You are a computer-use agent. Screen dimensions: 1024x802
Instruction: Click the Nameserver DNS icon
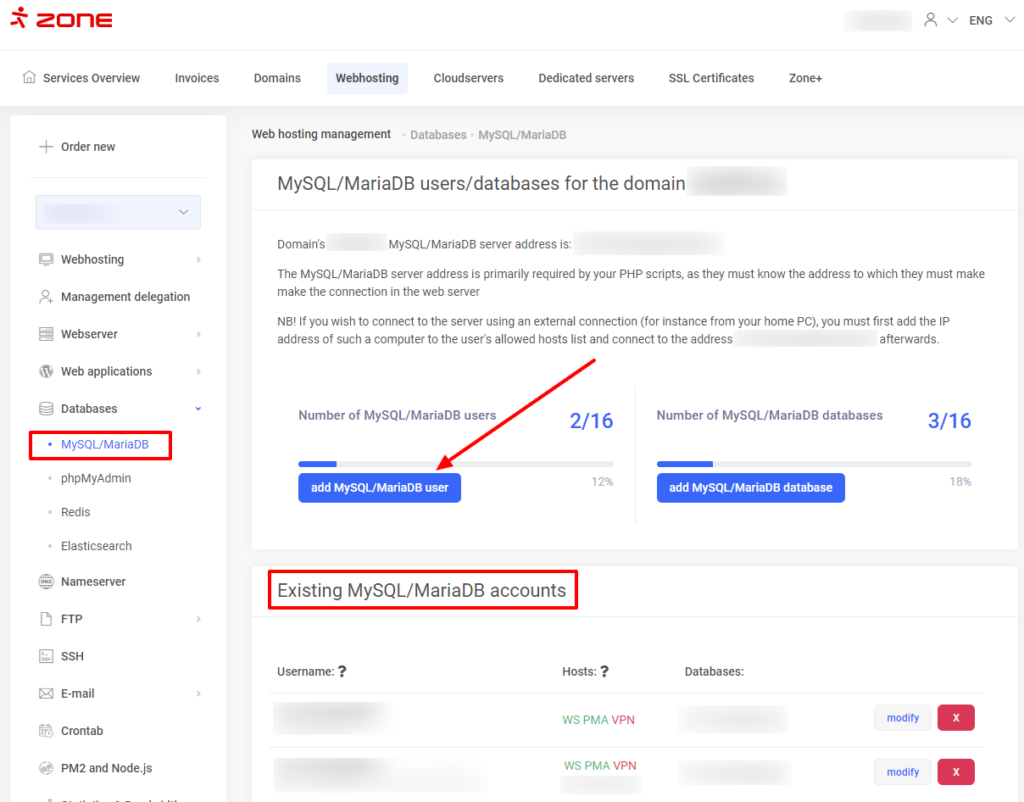coord(46,581)
